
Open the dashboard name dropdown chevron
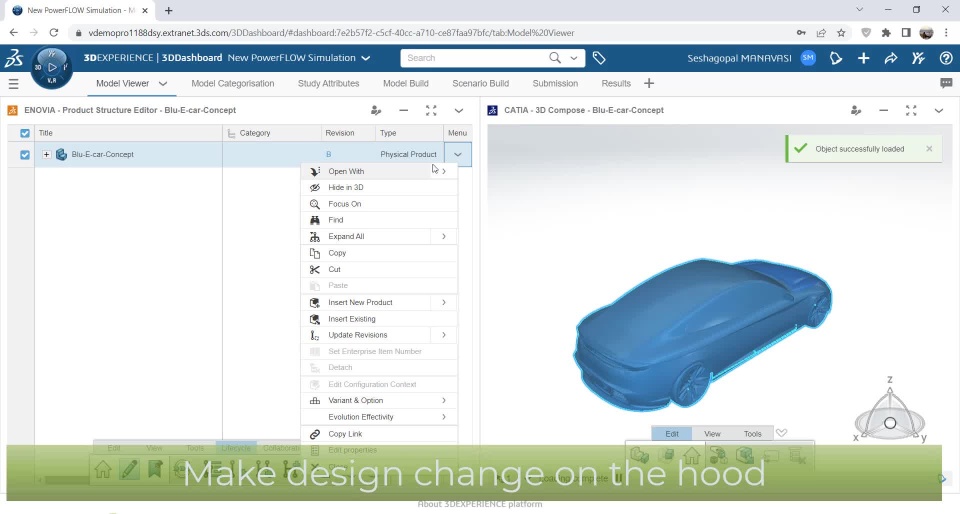click(x=366, y=58)
